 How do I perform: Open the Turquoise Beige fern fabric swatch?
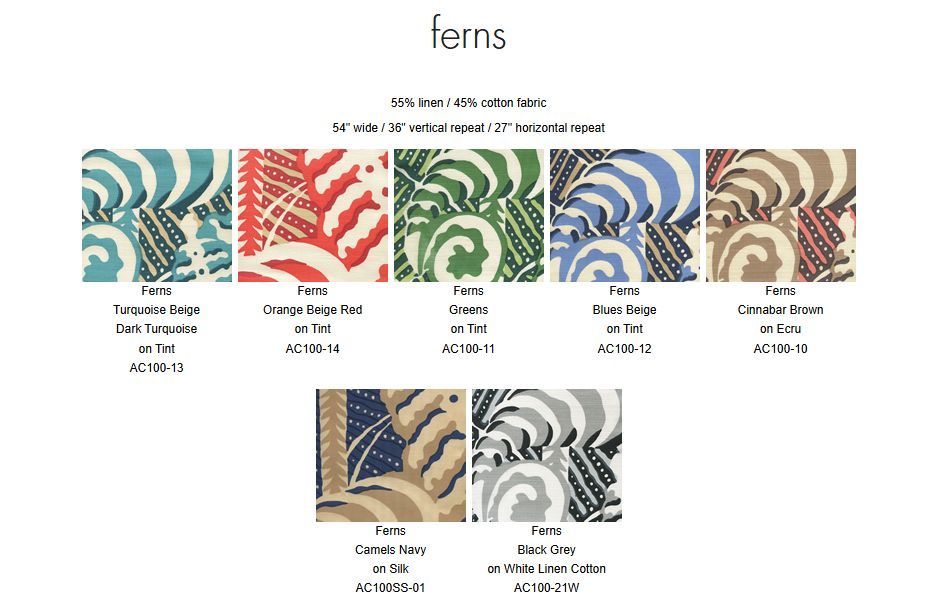[x=157, y=215]
